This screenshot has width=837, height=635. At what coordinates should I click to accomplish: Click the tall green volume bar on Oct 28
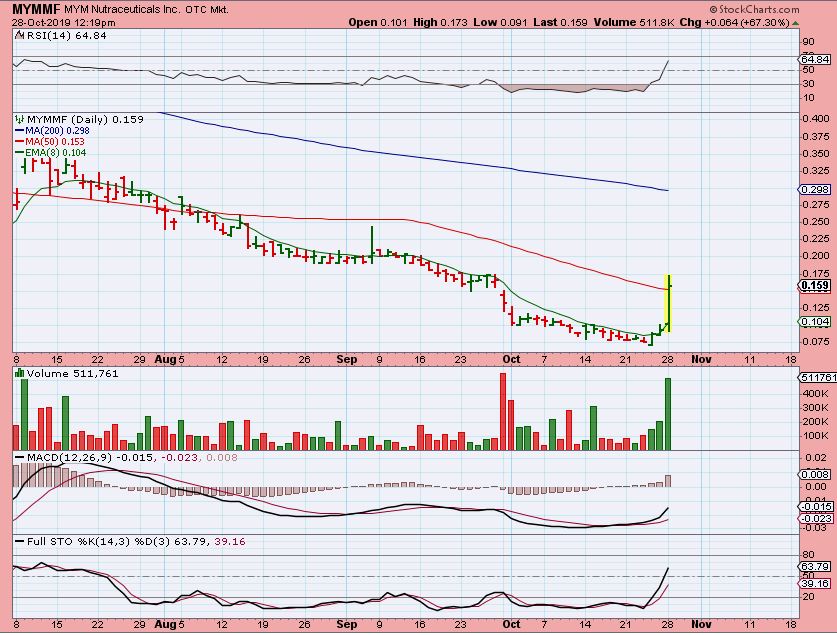coord(667,414)
